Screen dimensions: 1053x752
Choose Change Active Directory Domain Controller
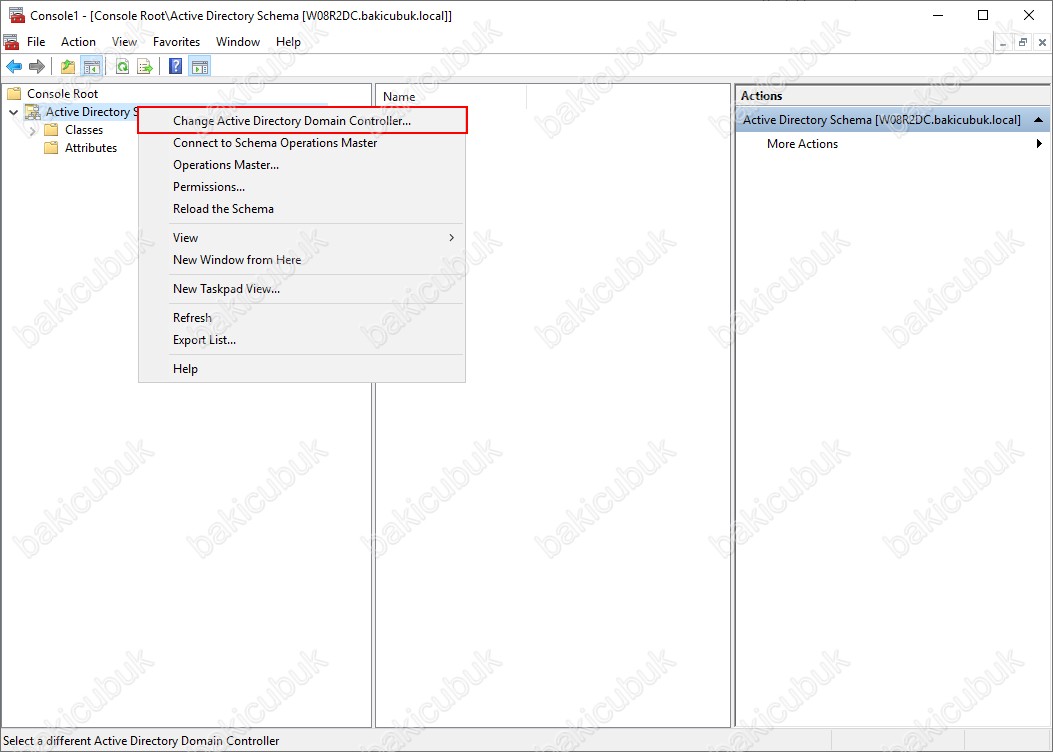[302, 121]
